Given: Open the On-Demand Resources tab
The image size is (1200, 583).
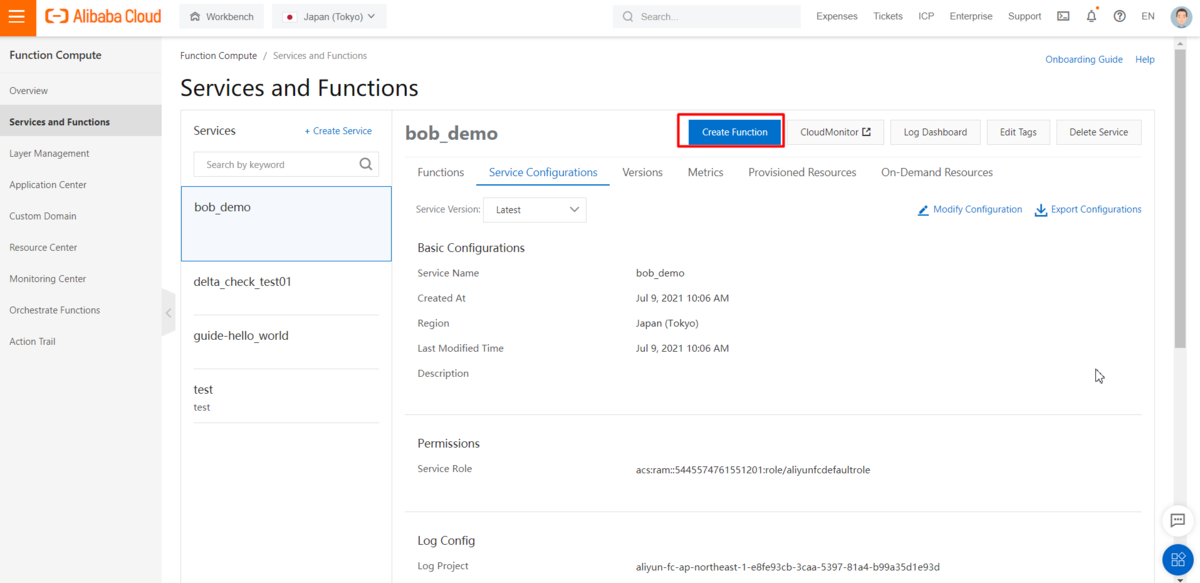Looking at the screenshot, I should click(x=937, y=172).
